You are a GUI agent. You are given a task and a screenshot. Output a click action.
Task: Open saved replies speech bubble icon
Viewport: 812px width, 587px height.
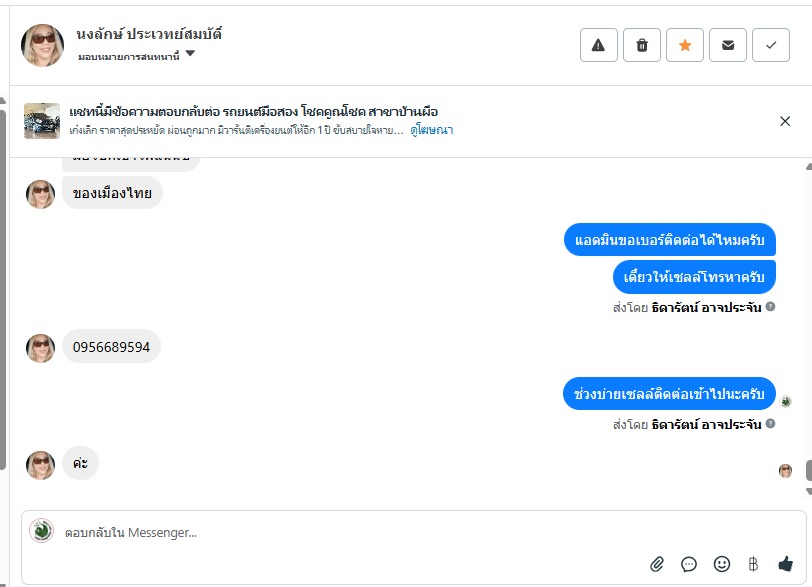[689, 564]
